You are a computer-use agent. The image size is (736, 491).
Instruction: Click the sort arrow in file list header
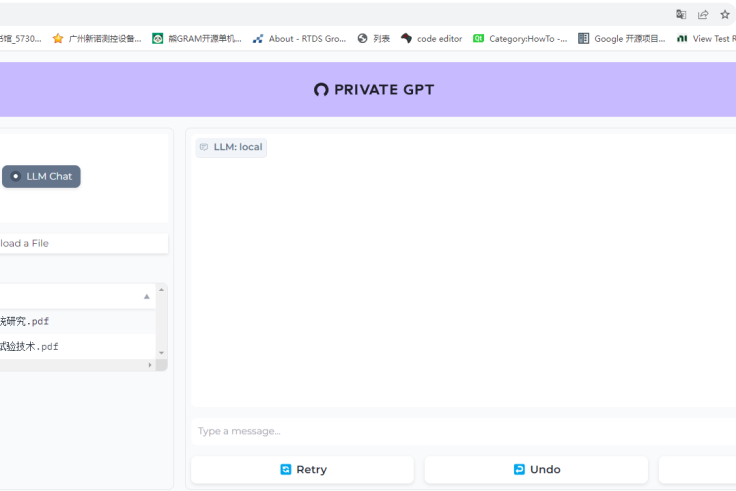point(146,297)
